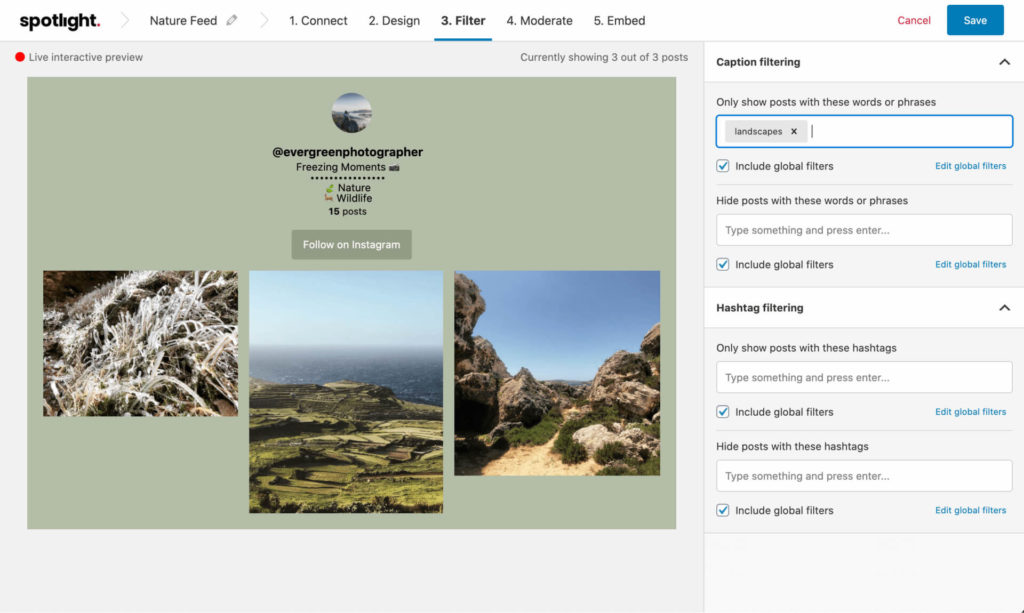
Task: Collapse the Caption filtering section
Action: [1004, 61]
